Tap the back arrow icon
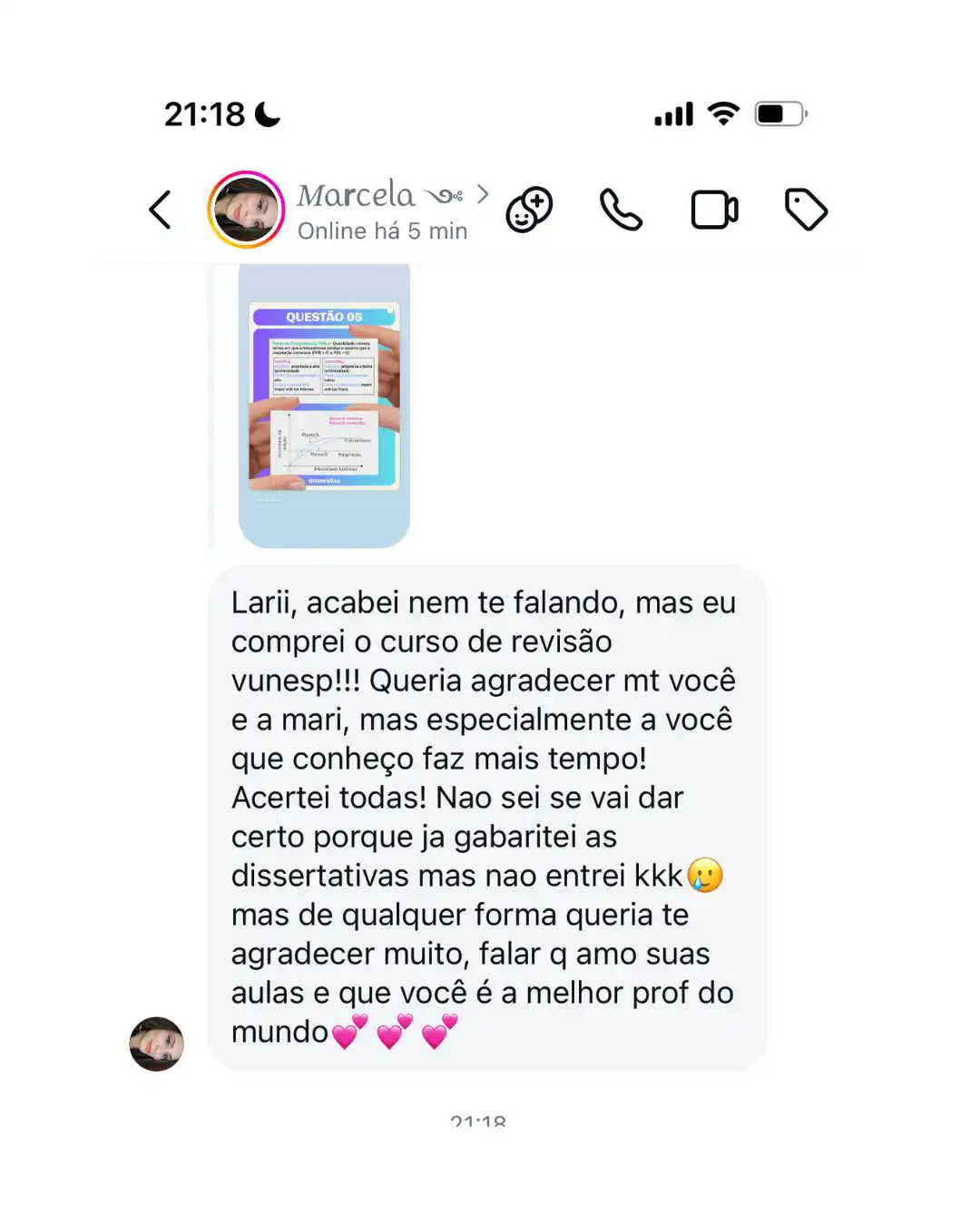 (161, 210)
